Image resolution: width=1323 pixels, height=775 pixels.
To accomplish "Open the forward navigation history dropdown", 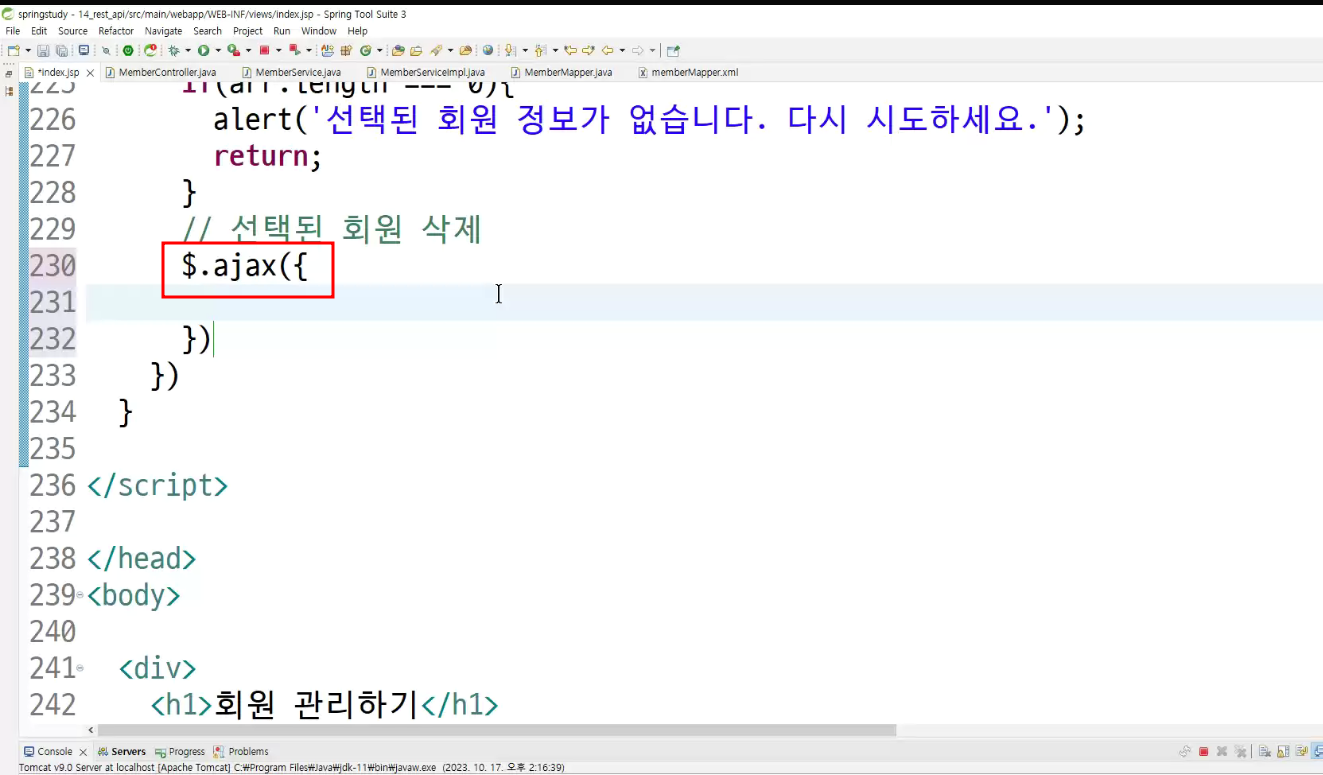I will pos(652,50).
